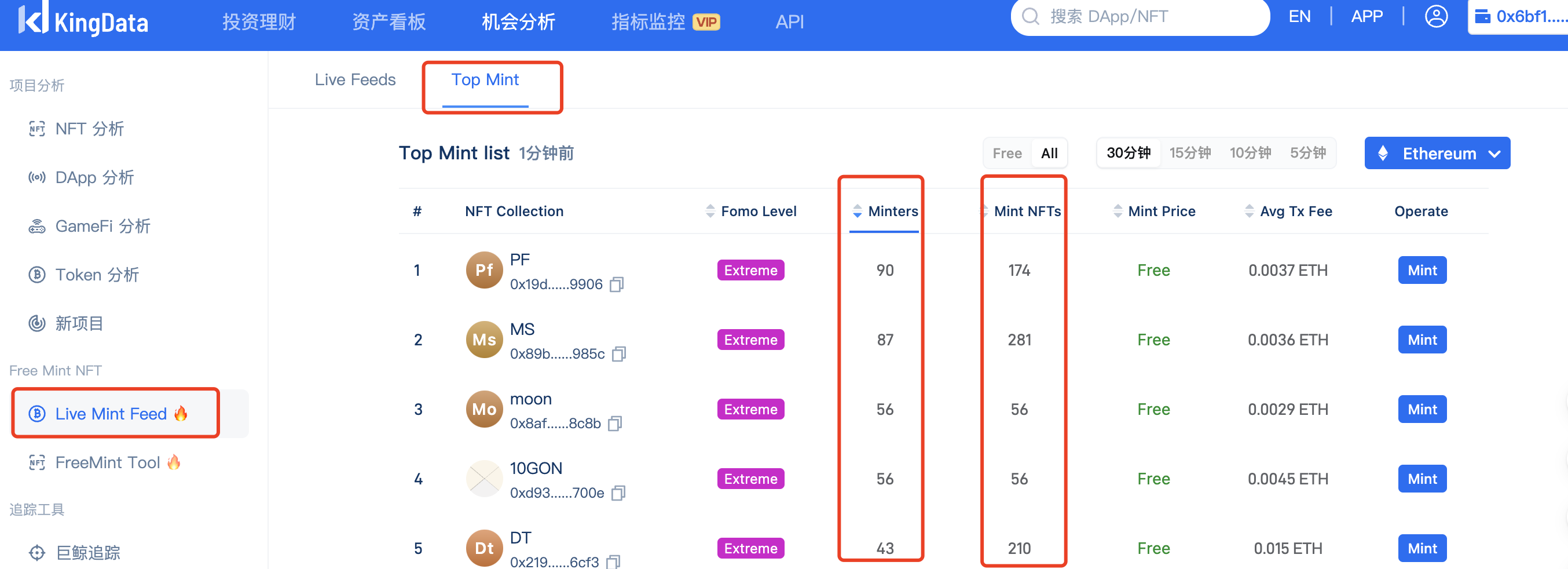Click the Dt avatar of DT collection
This screenshot has height=569, width=1568.
pos(484,548)
